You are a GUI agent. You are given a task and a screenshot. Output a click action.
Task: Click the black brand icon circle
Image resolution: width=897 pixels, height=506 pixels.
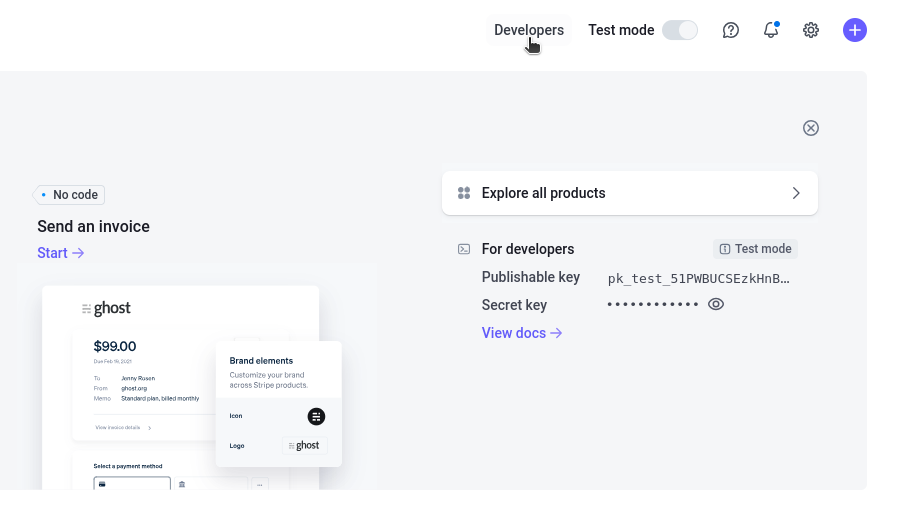point(316,416)
